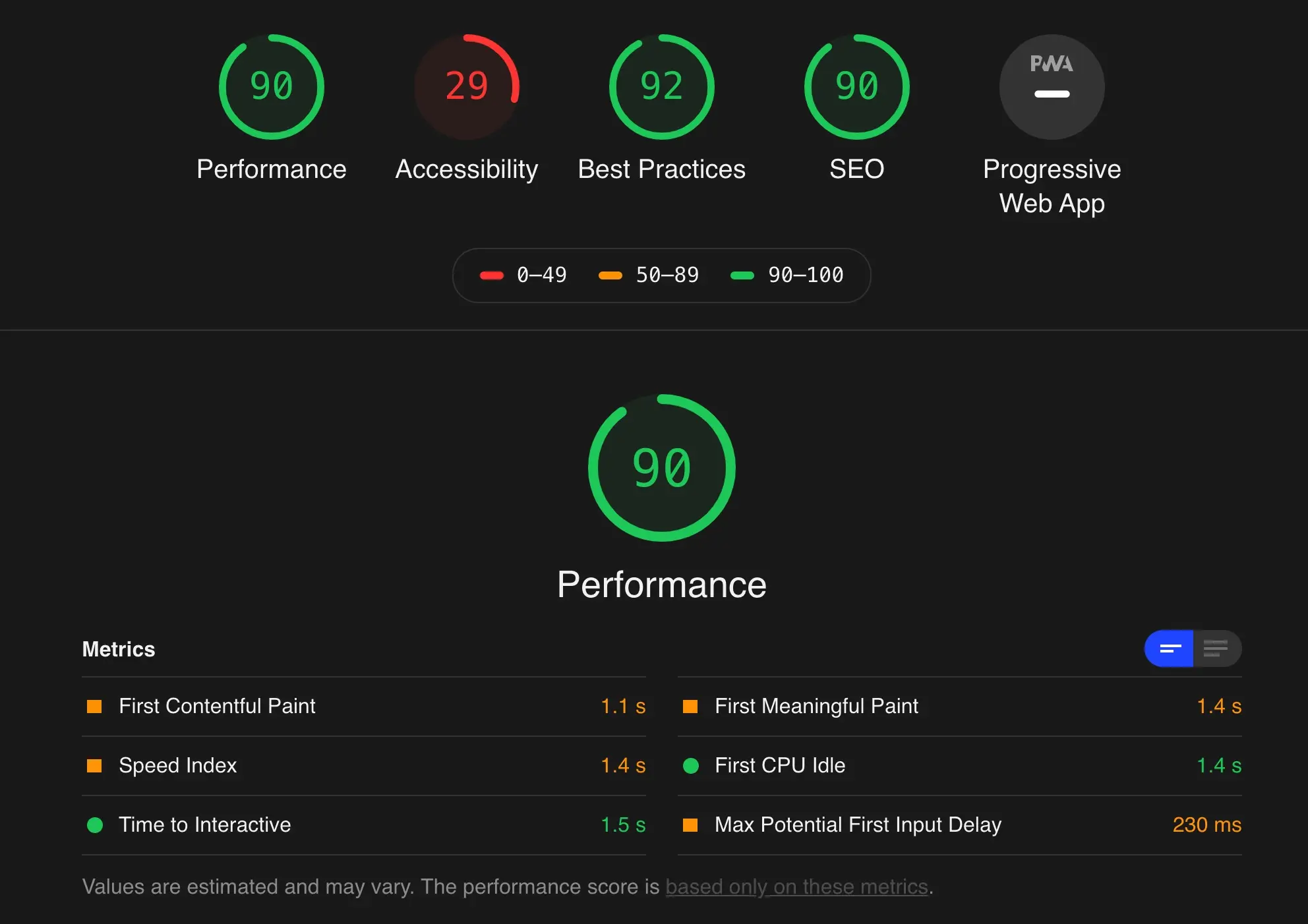Click the red Accessibility score gauge

(467, 86)
